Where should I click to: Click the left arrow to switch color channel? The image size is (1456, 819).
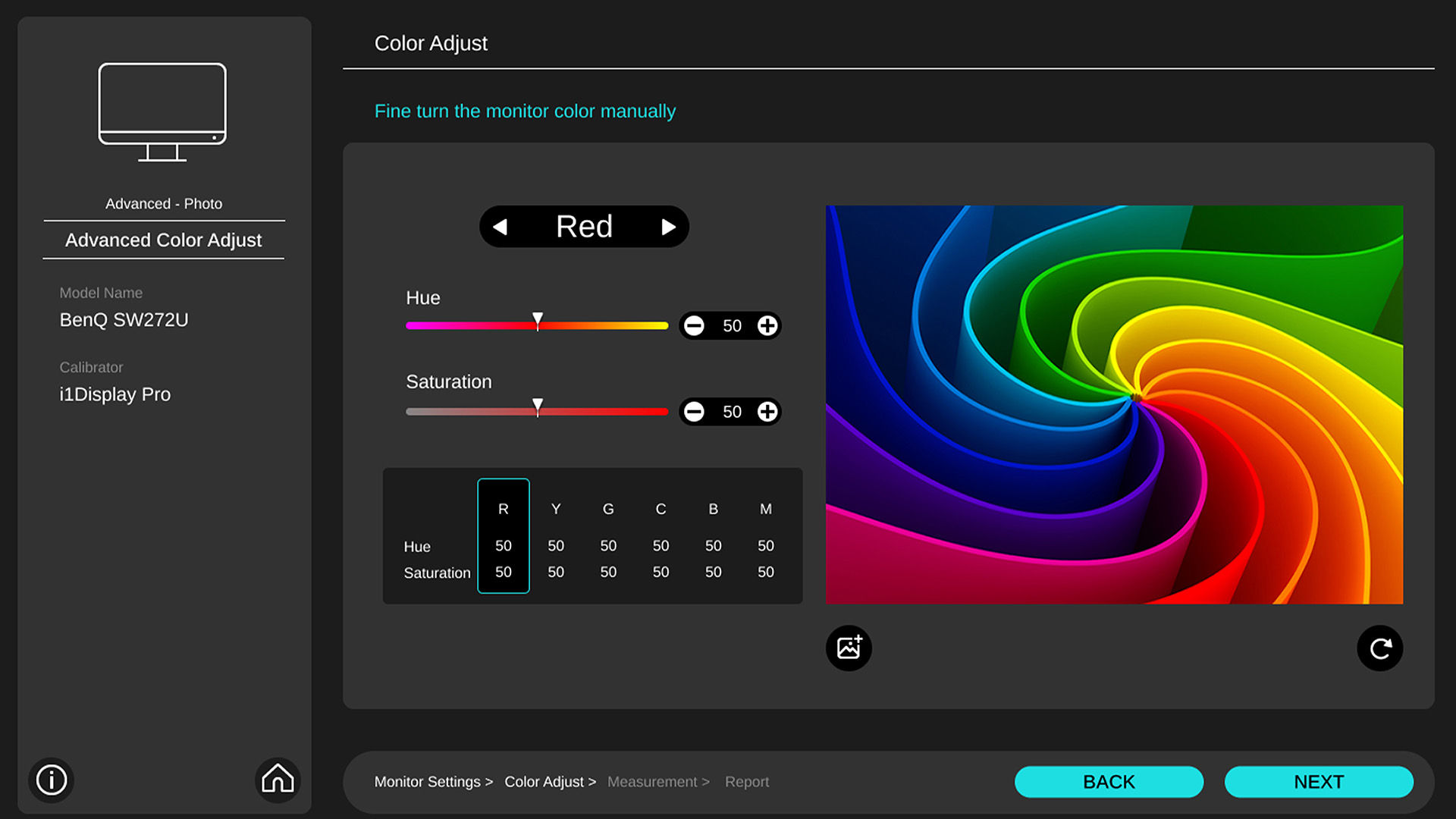(x=500, y=226)
